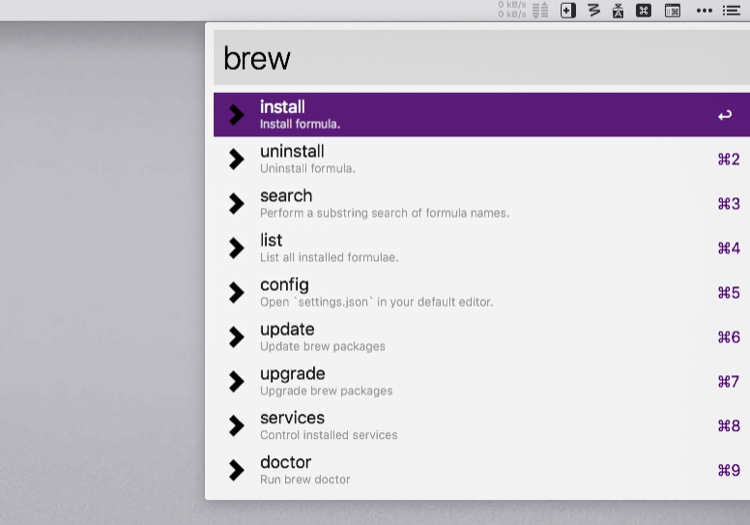Click 'Perform a substring search of formula names.'

point(385,213)
